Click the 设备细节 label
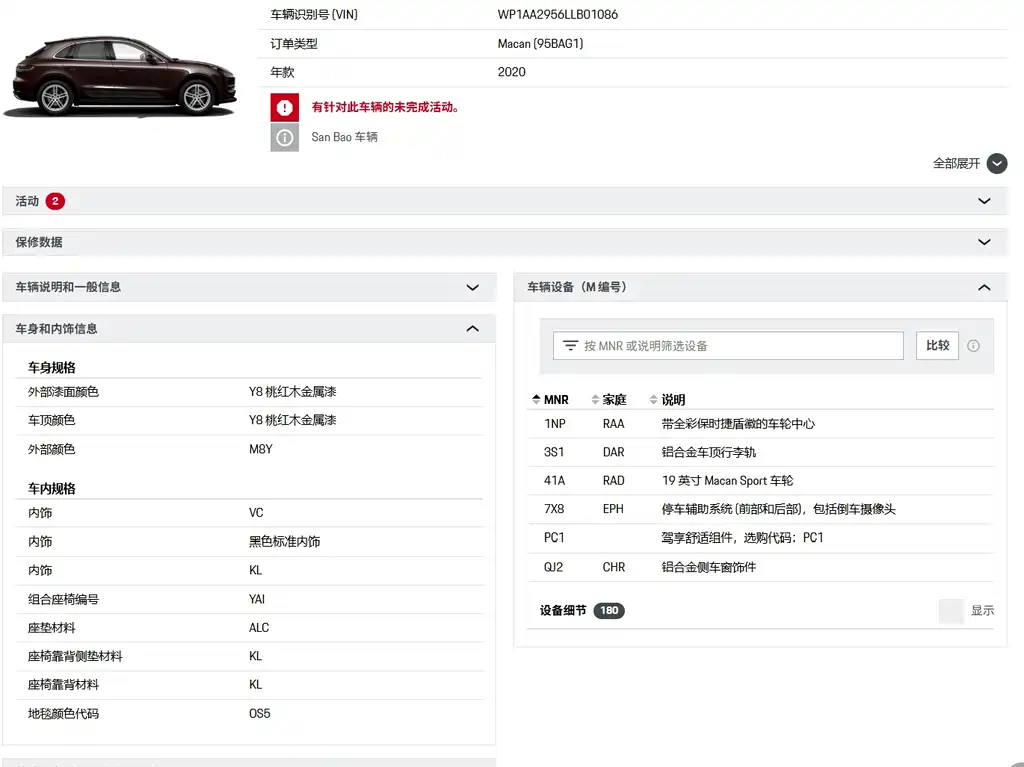1024x767 pixels. coord(563,610)
